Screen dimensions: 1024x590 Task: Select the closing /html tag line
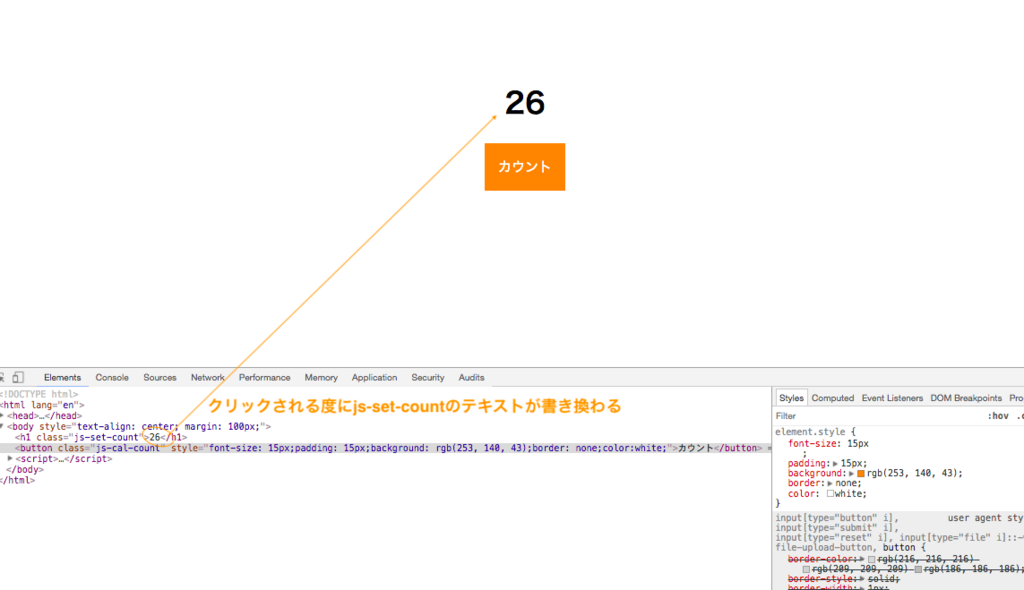pyautogui.click(x=18, y=480)
